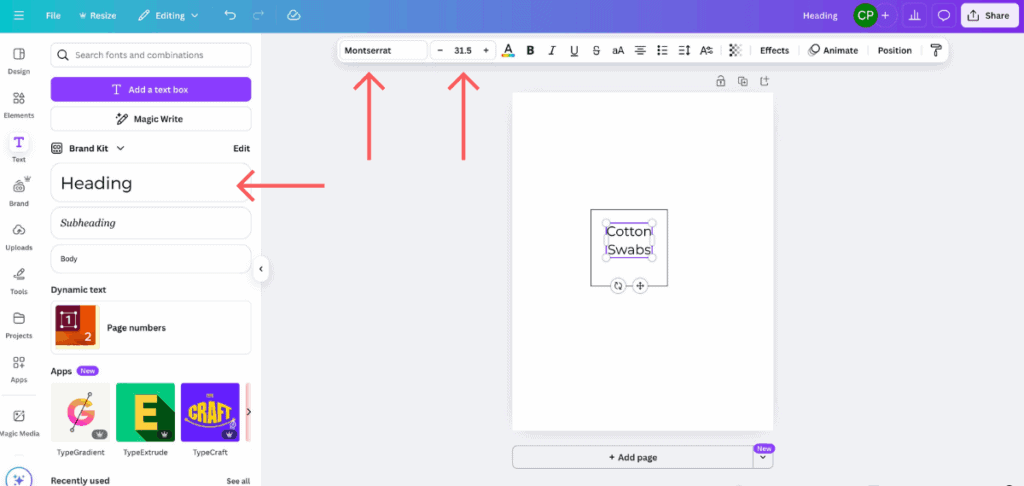Screen dimensions: 1024x486
Task: Toggle uppercase aA formatting
Action: point(618,50)
